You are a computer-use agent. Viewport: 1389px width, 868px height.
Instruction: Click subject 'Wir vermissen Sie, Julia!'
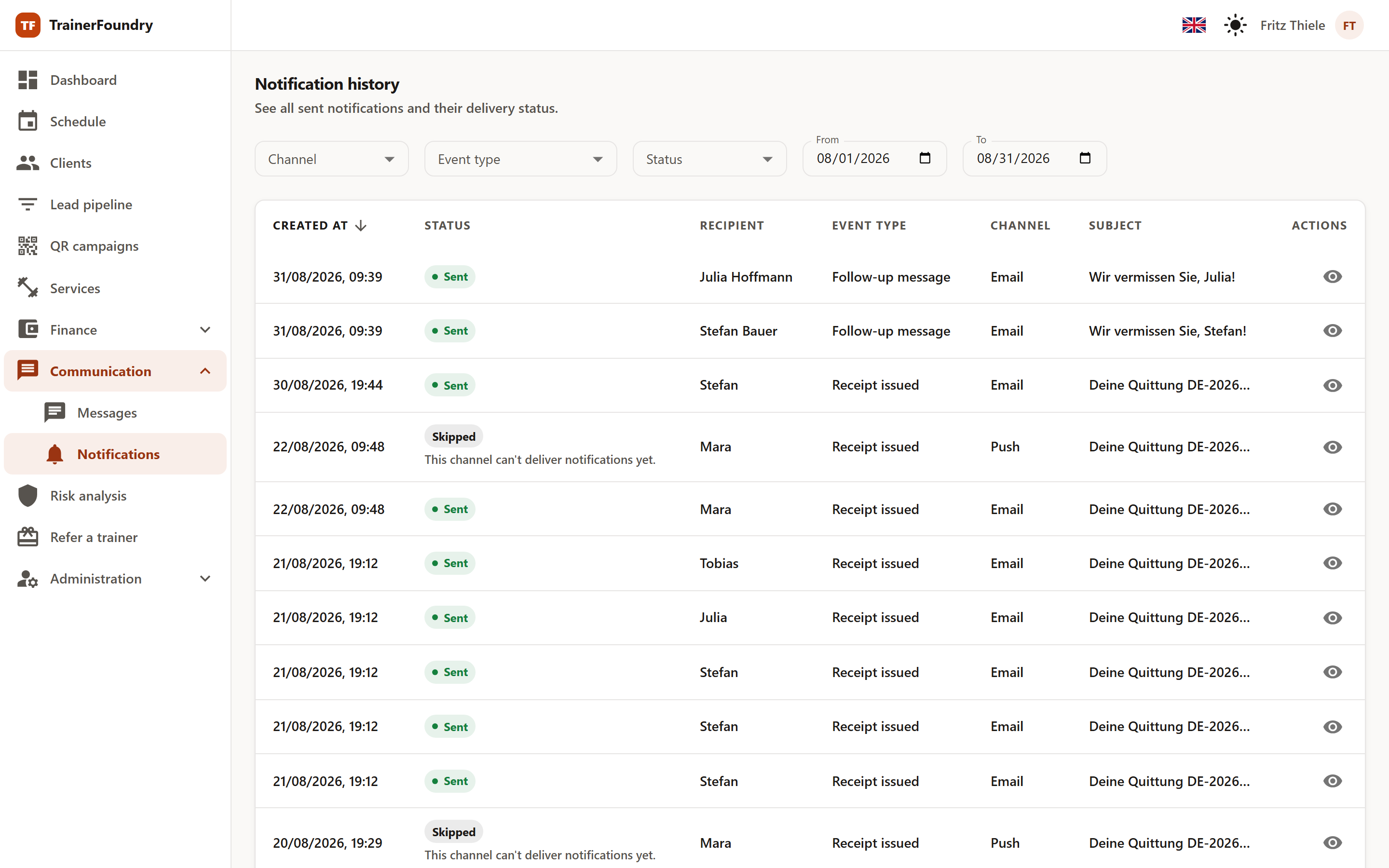tap(1162, 277)
